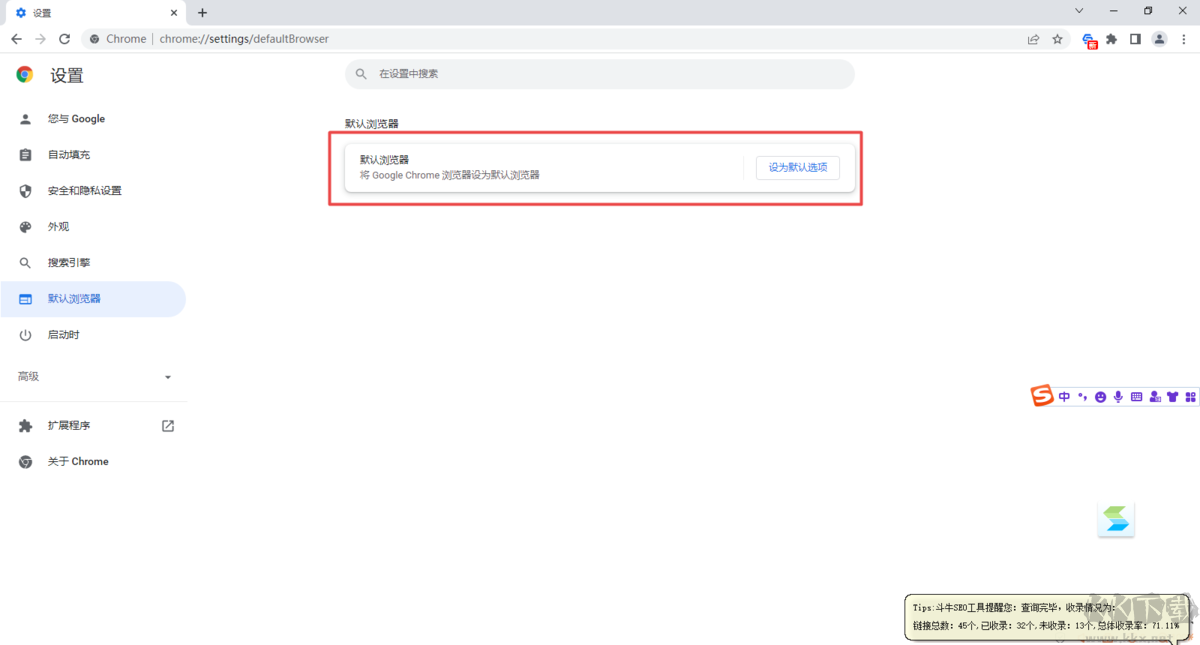Open a new tab with plus button
This screenshot has width=1200, height=645.
(x=202, y=13)
